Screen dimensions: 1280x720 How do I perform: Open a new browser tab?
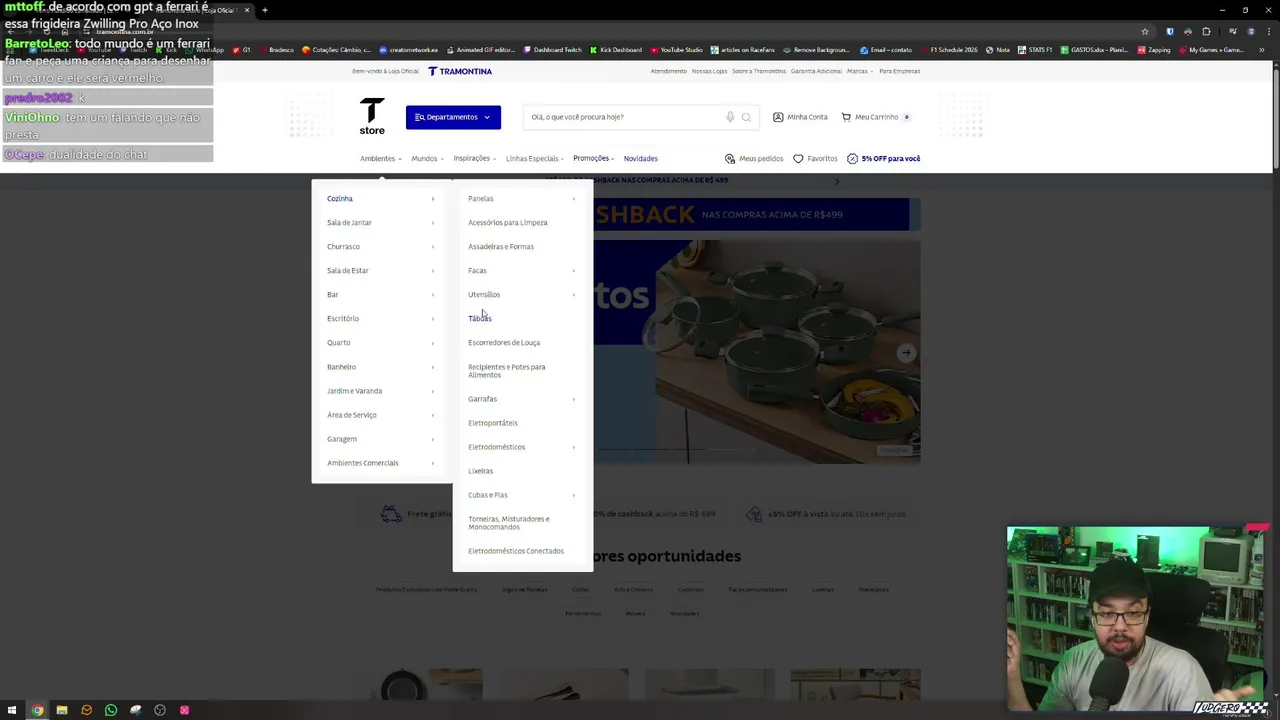coord(264,10)
